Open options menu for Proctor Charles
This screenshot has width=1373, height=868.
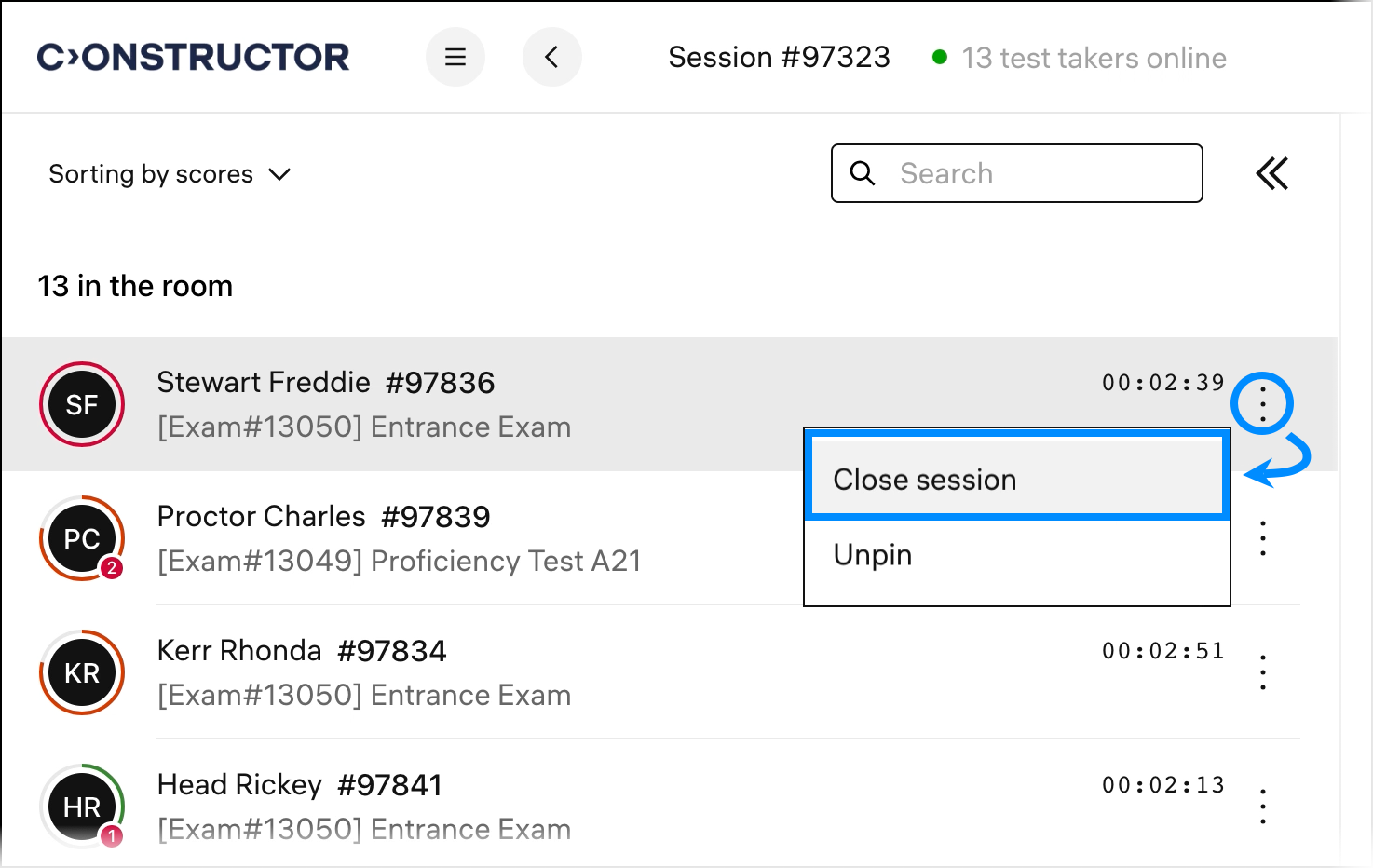tap(1262, 538)
